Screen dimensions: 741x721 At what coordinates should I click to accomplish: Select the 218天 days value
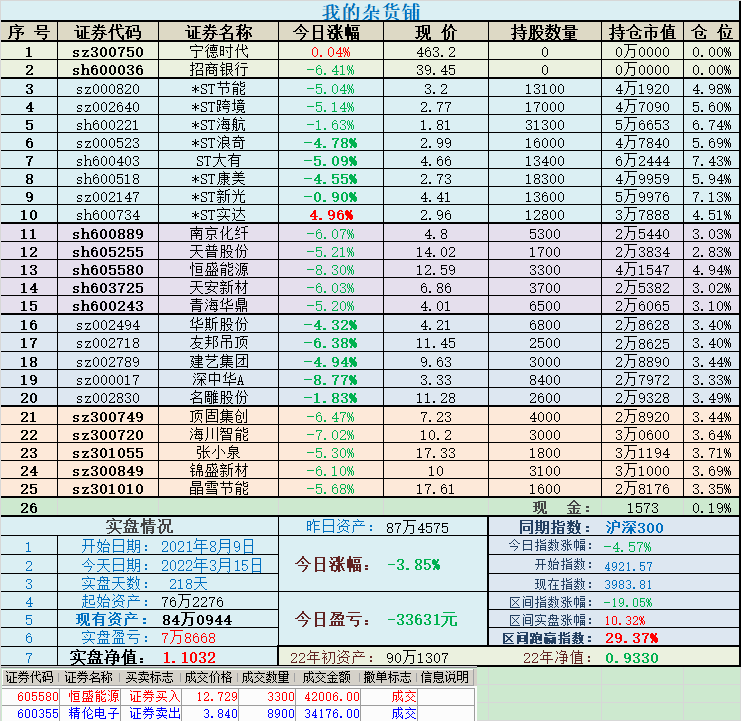188,584
